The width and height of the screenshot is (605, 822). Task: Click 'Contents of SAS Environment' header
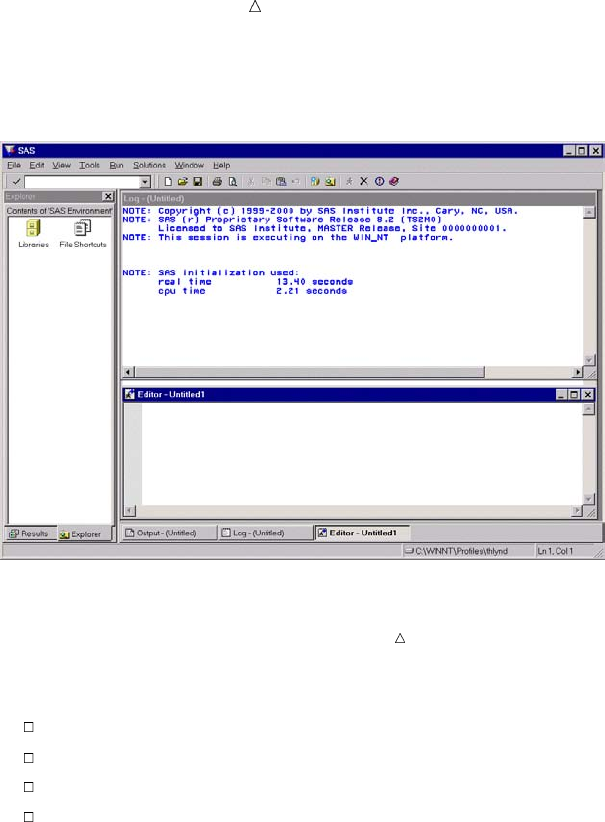(59, 211)
